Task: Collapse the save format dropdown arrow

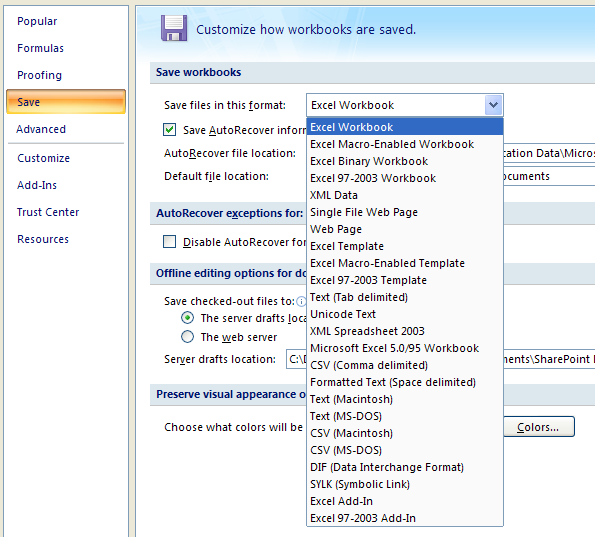Action: click(493, 105)
